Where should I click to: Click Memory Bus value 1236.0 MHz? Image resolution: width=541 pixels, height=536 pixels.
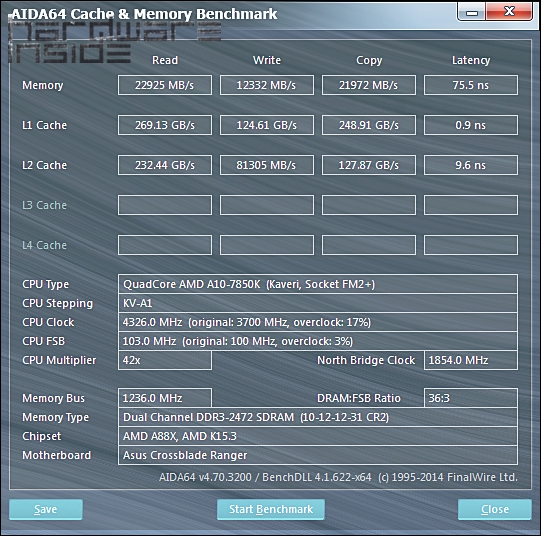(165, 398)
